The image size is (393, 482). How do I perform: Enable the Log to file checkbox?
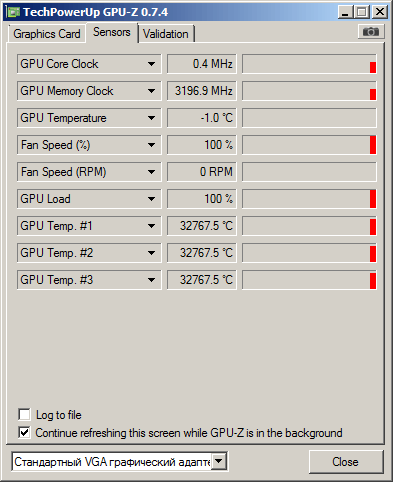point(24,415)
